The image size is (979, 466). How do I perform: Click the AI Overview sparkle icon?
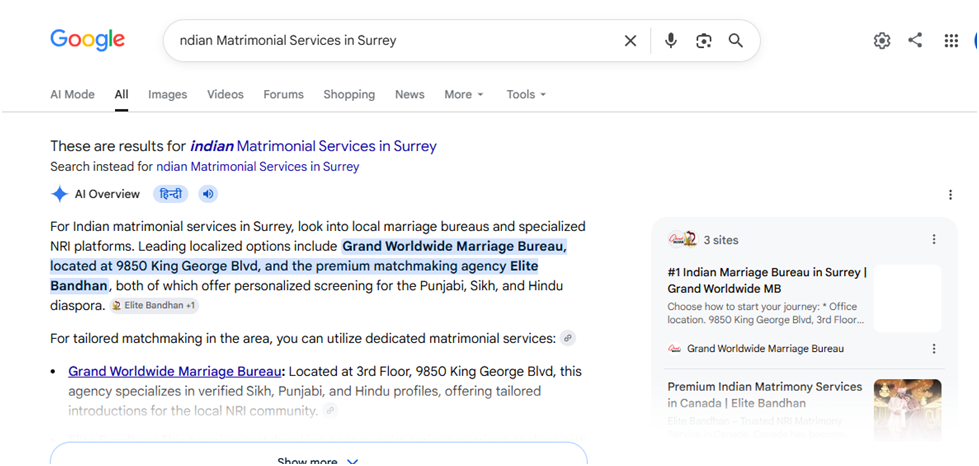point(59,194)
